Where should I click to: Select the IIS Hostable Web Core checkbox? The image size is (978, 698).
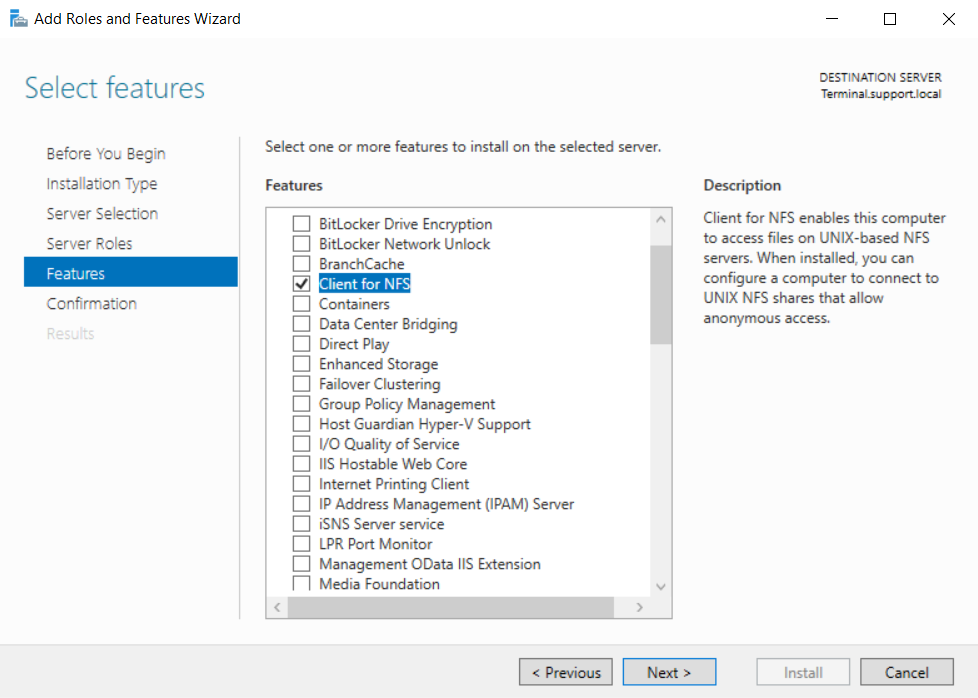tap(301, 464)
